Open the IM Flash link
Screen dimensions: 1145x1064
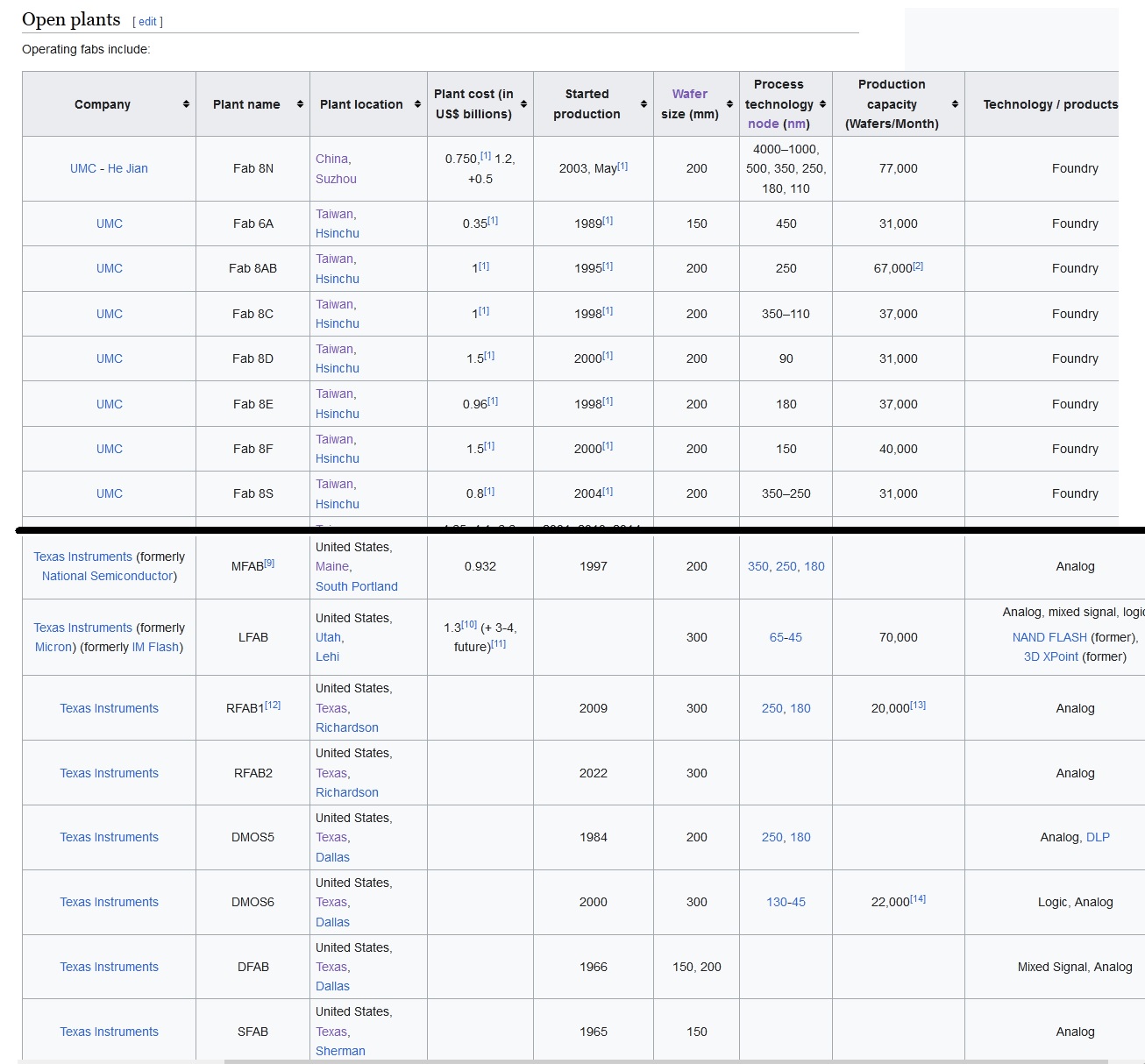coord(155,647)
